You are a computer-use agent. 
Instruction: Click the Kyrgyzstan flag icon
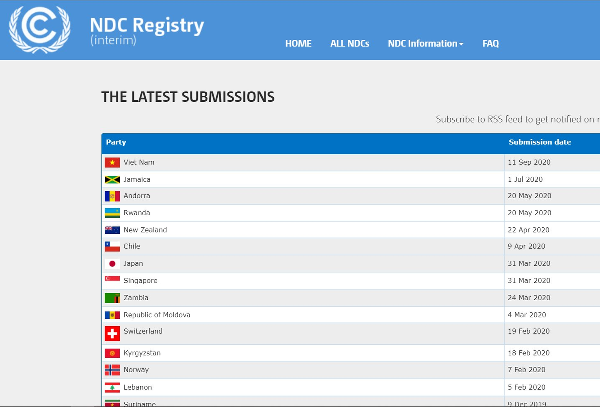click(112, 353)
